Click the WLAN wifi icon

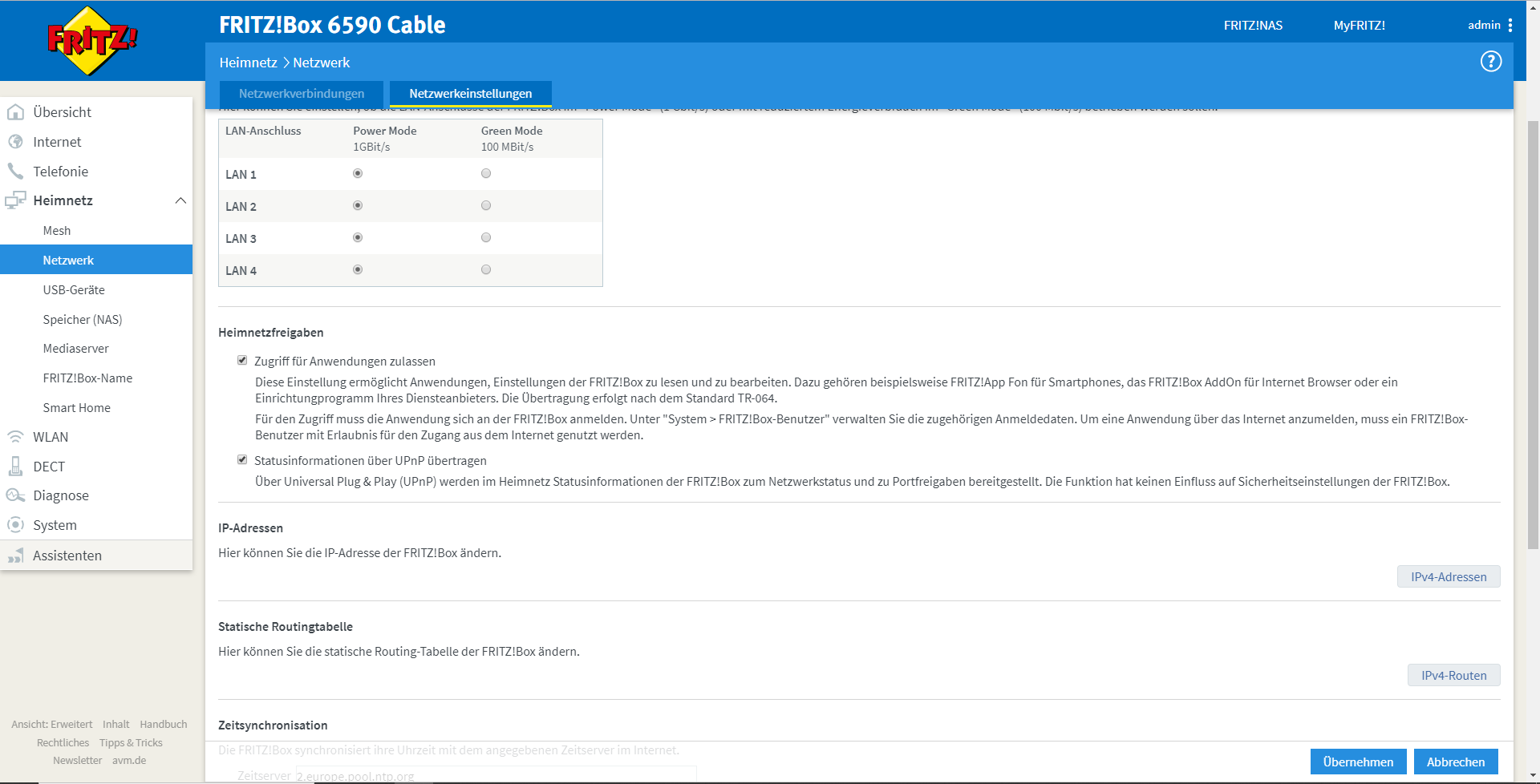pyautogui.click(x=15, y=437)
